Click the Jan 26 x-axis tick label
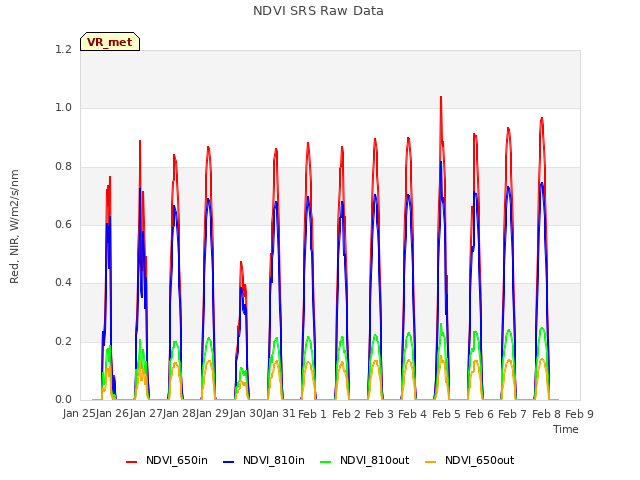This screenshot has height=480, width=640. [113, 413]
